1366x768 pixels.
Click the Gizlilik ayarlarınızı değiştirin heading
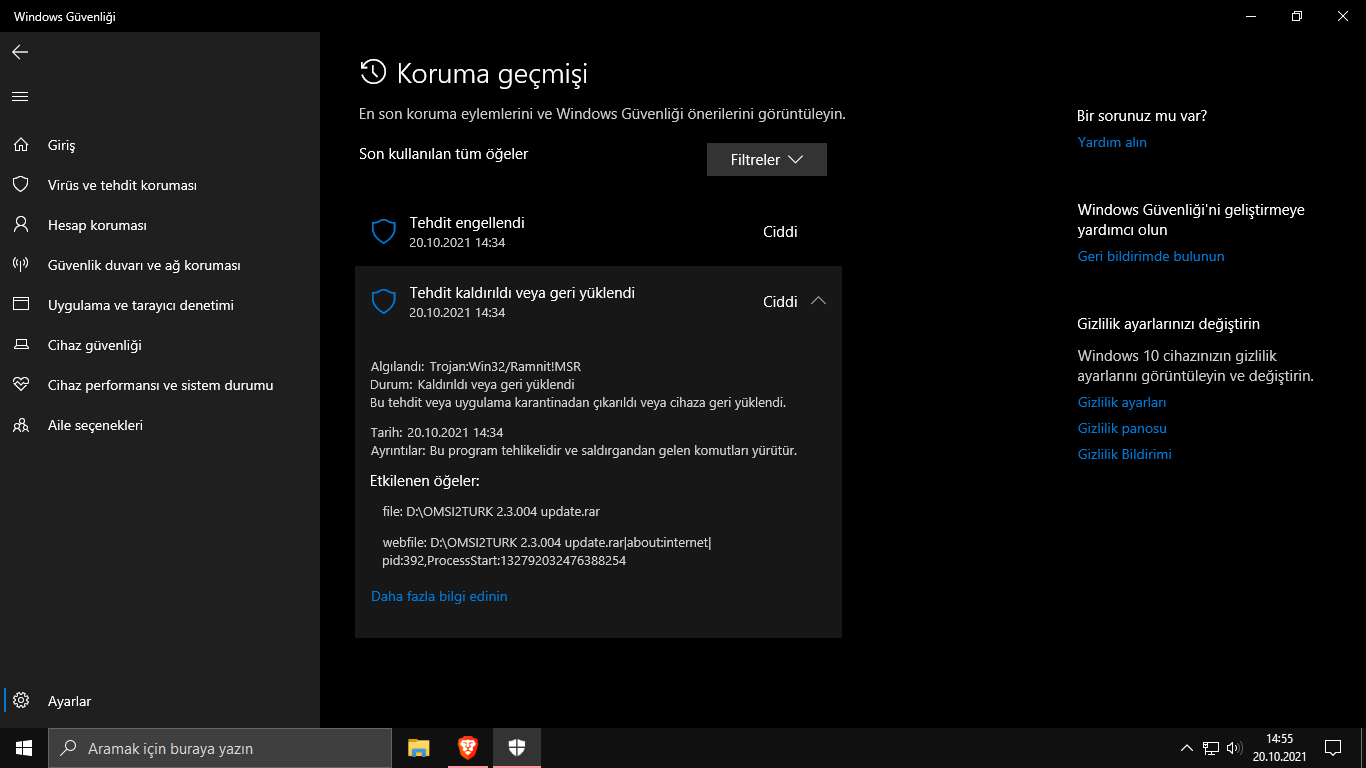1168,324
